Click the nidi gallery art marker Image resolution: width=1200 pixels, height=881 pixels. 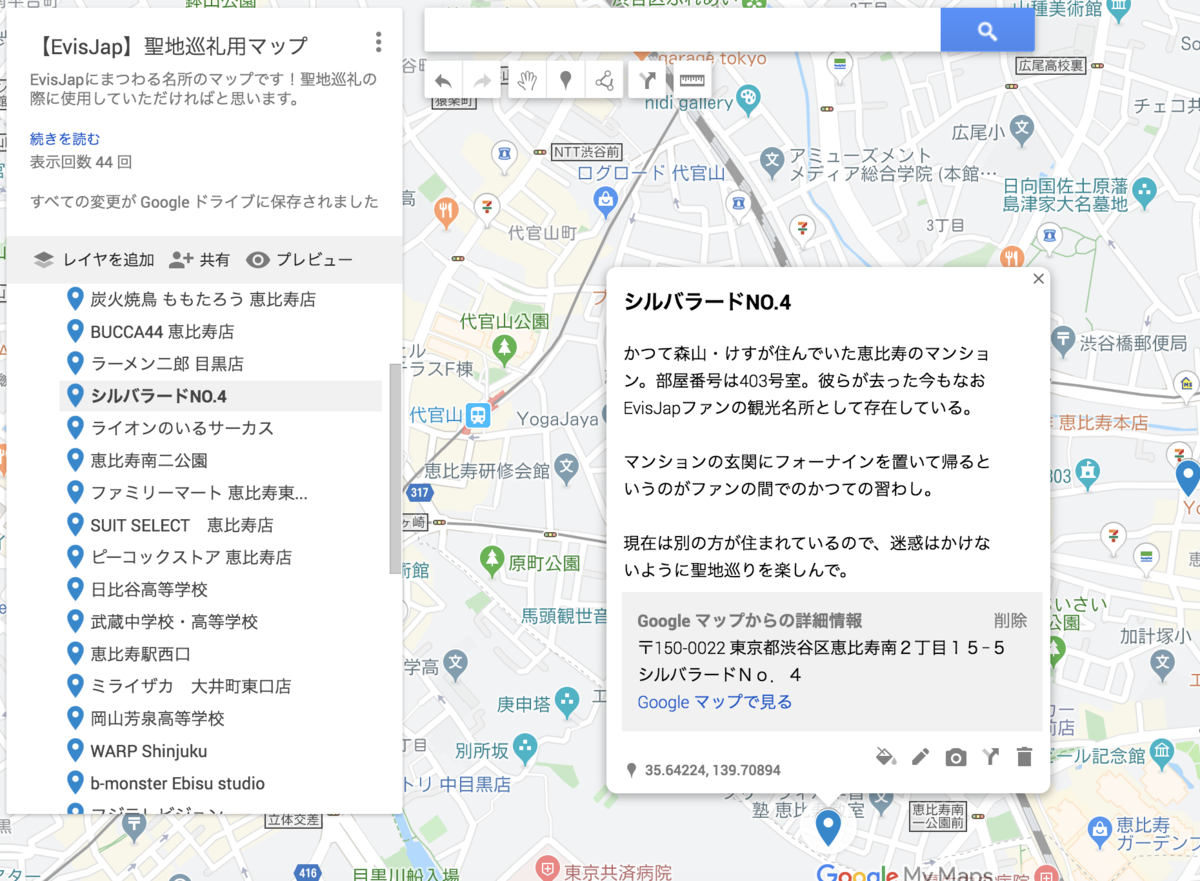click(748, 97)
